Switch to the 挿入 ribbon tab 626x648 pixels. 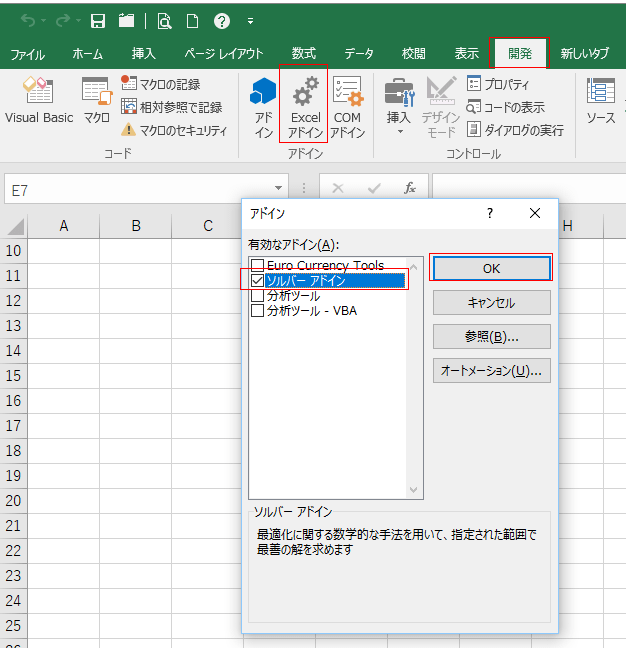(143, 54)
